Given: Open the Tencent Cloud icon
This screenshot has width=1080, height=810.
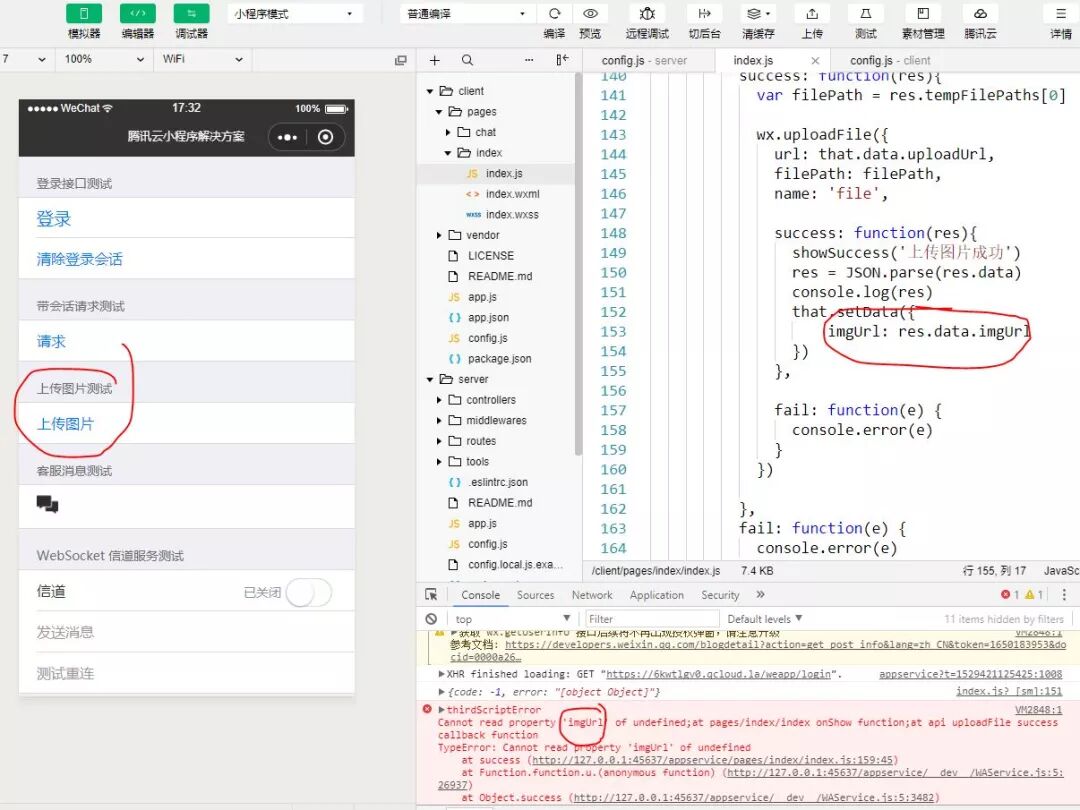Looking at the screenshot, I should coord(980,14).
